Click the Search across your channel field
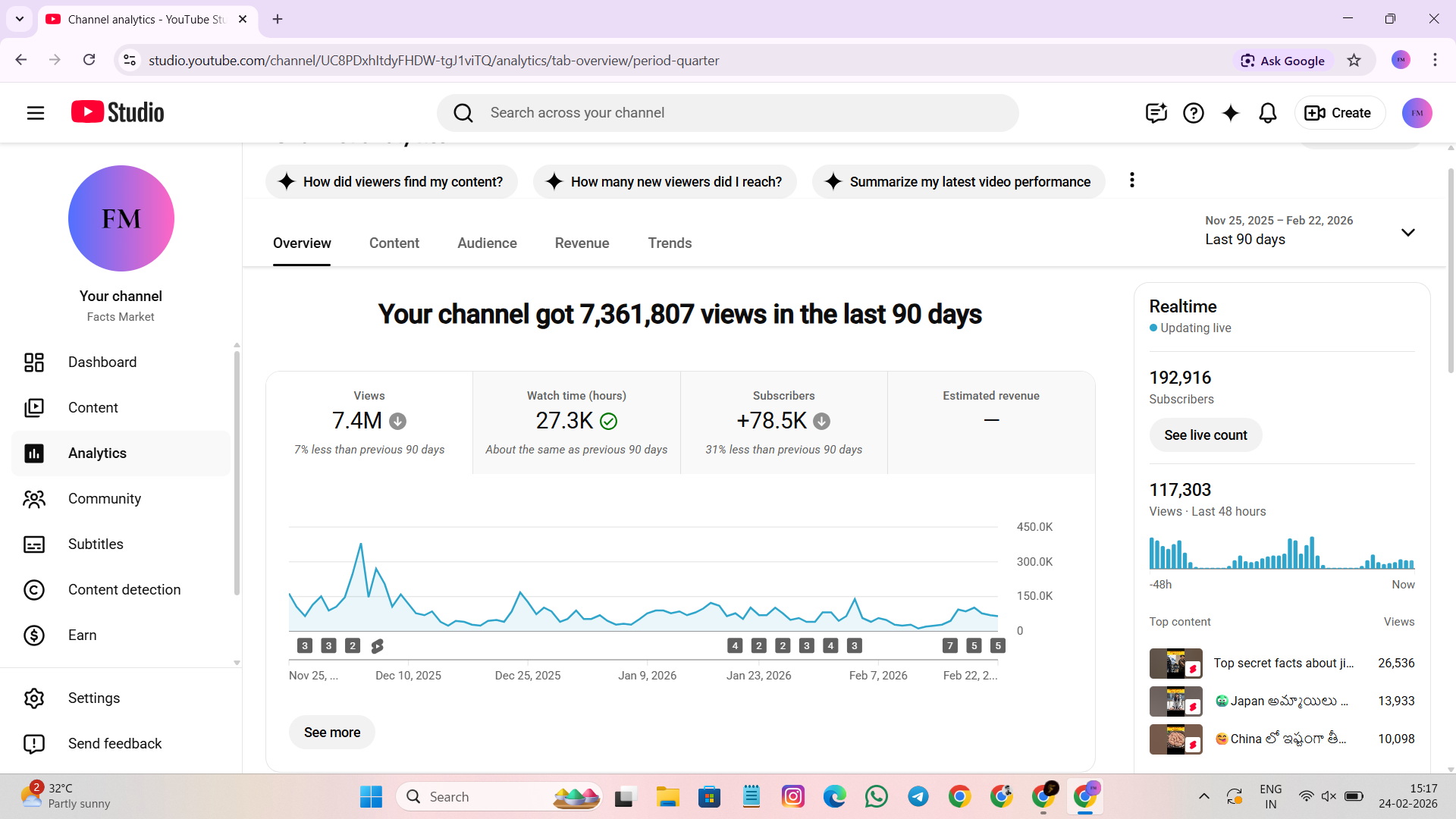1456x819 pixels. pyautogui.click(x=728, y=113)
